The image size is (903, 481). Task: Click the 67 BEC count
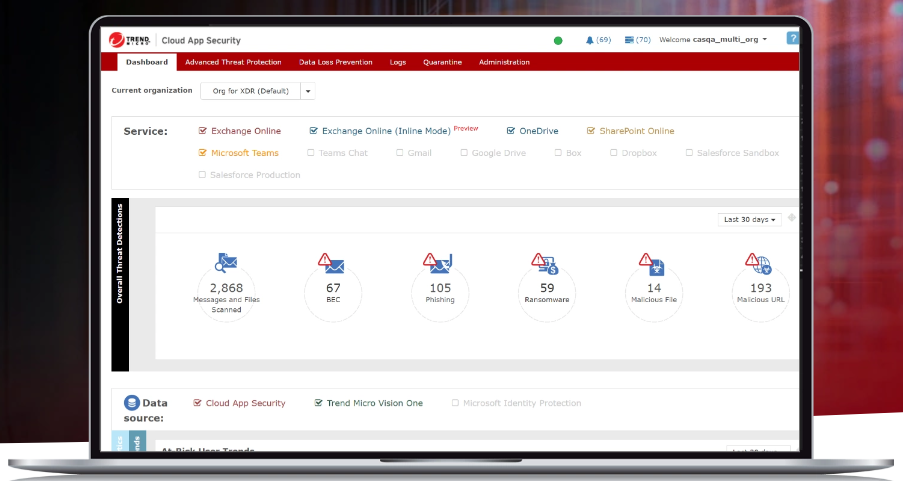pyautogui.click(x=333, y=287)
